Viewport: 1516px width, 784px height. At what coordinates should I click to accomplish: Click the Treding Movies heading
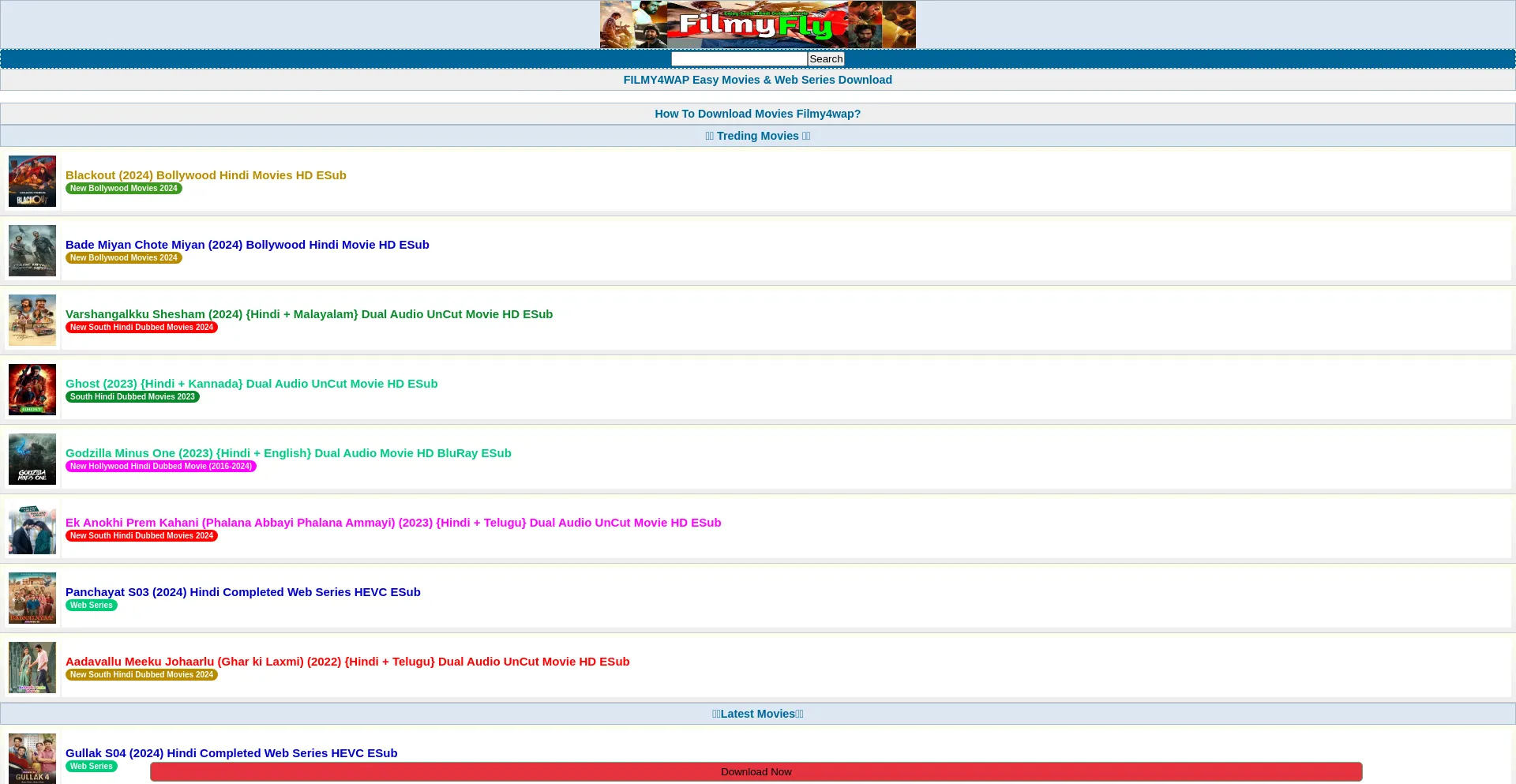pyautogui.click(x=757, y=136)
